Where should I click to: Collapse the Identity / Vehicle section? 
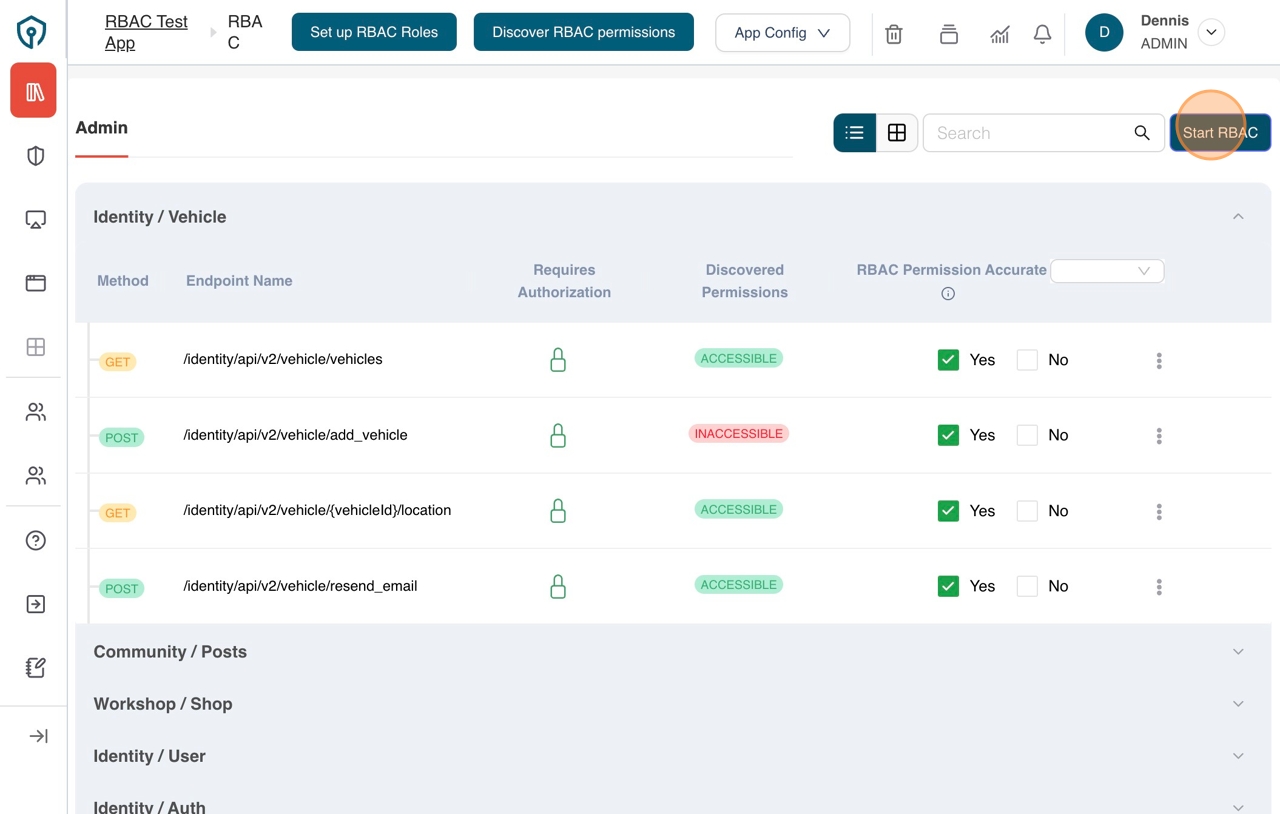1238,217
